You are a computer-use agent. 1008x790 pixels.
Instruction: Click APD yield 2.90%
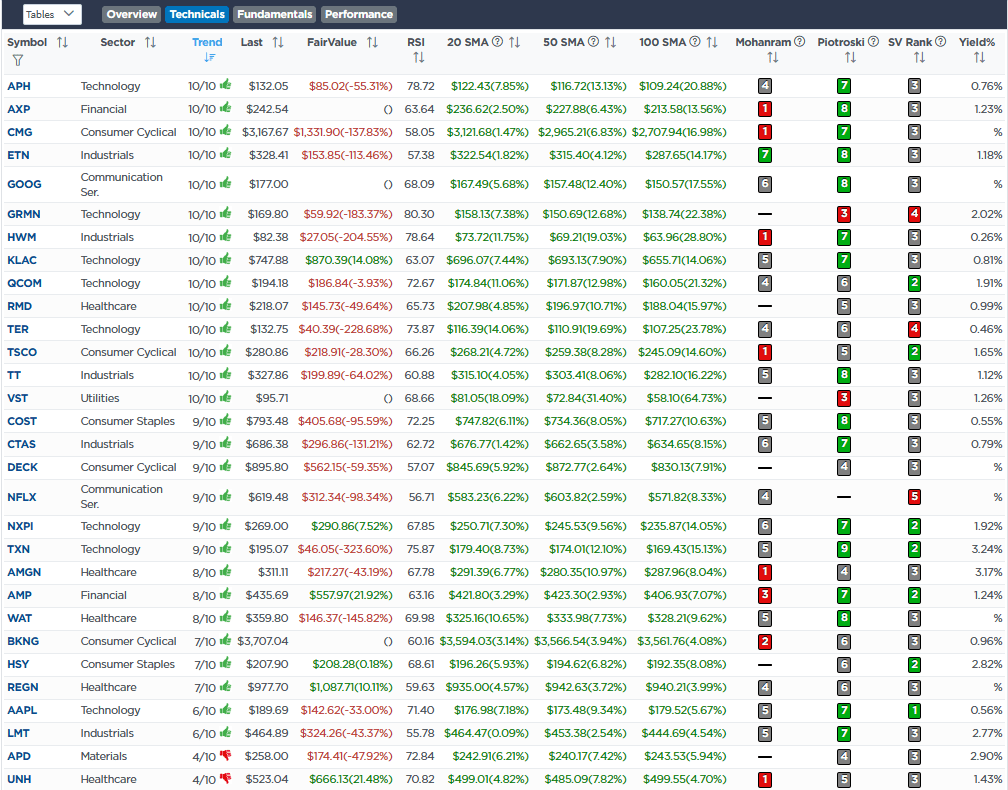coord(986,757)
